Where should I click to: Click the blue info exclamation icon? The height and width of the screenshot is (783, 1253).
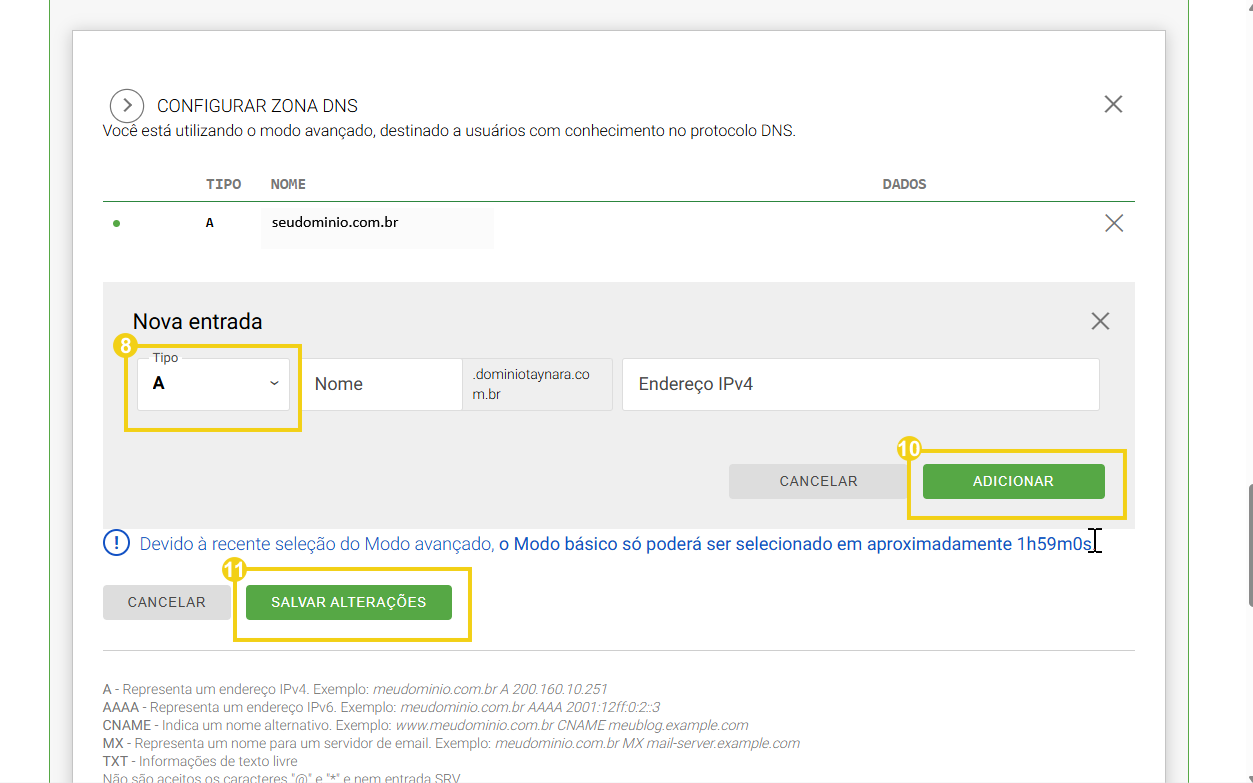click(117, 543)
